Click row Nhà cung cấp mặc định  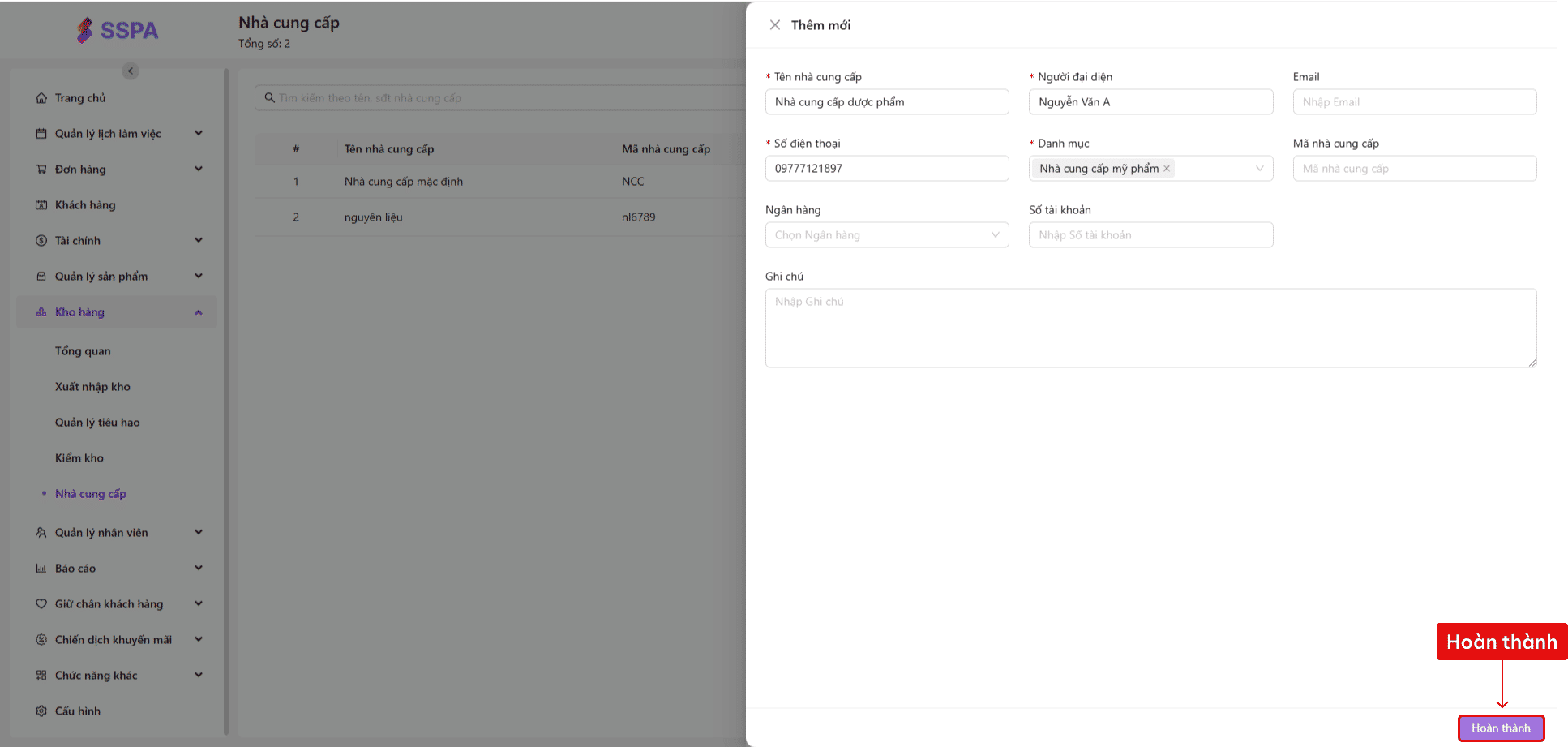click(500, 182)
